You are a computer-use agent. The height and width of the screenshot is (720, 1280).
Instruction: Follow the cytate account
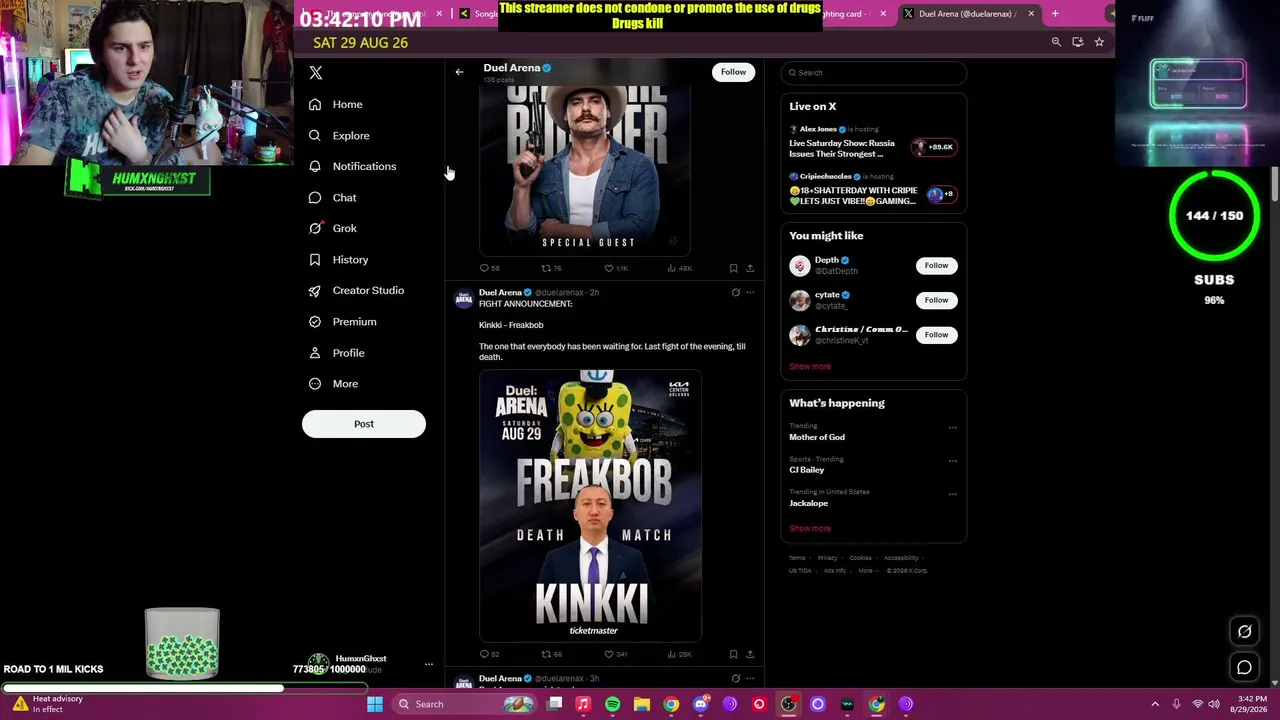pos(936,300)
